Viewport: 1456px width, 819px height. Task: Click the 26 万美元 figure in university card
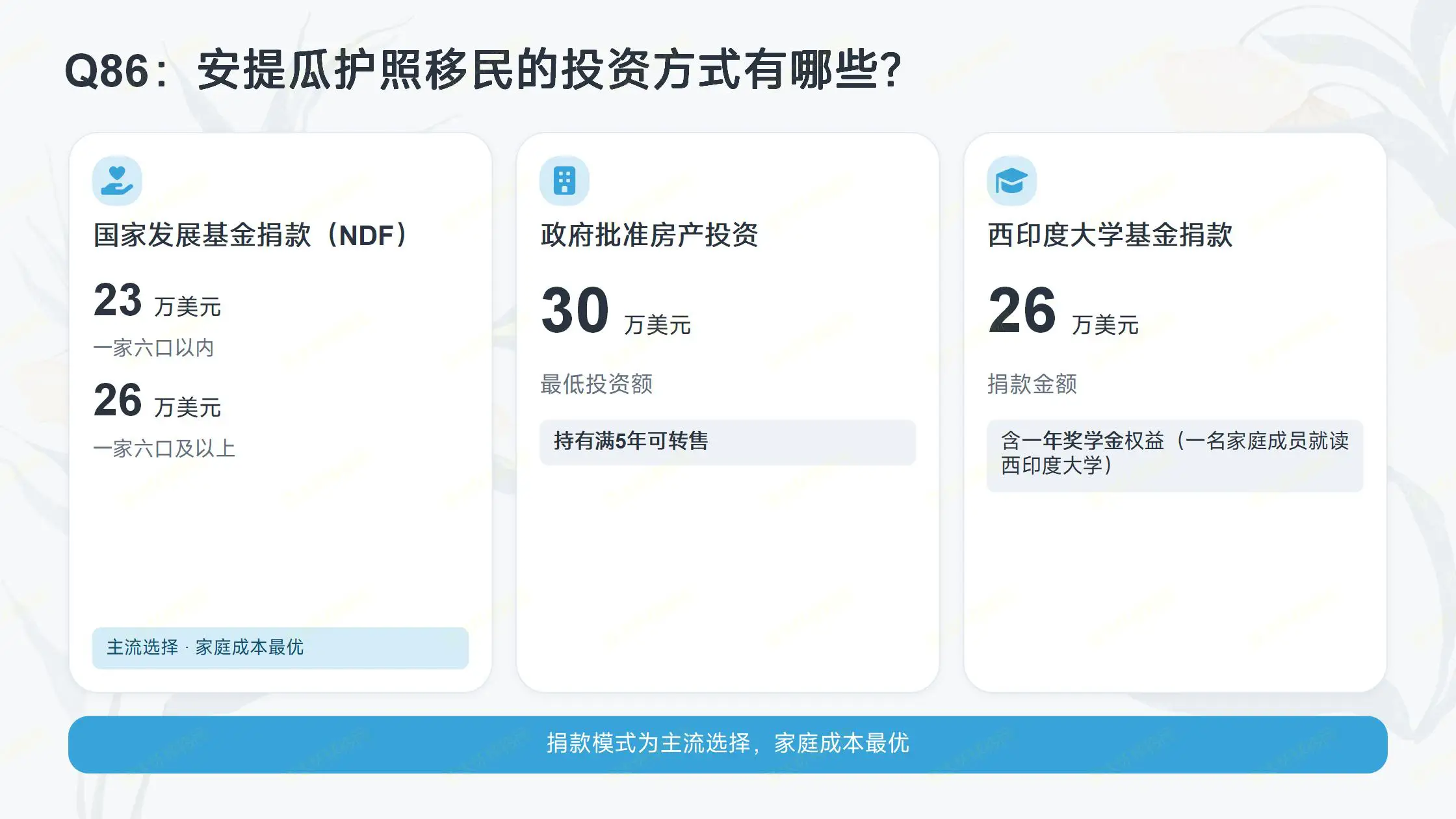[1063, 312]
